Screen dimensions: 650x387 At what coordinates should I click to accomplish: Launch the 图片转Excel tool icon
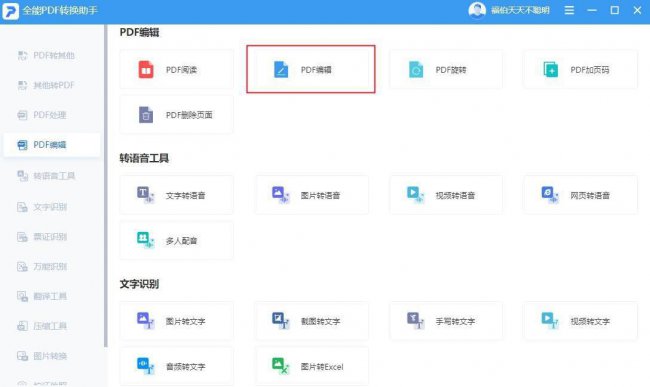[281, 366]
